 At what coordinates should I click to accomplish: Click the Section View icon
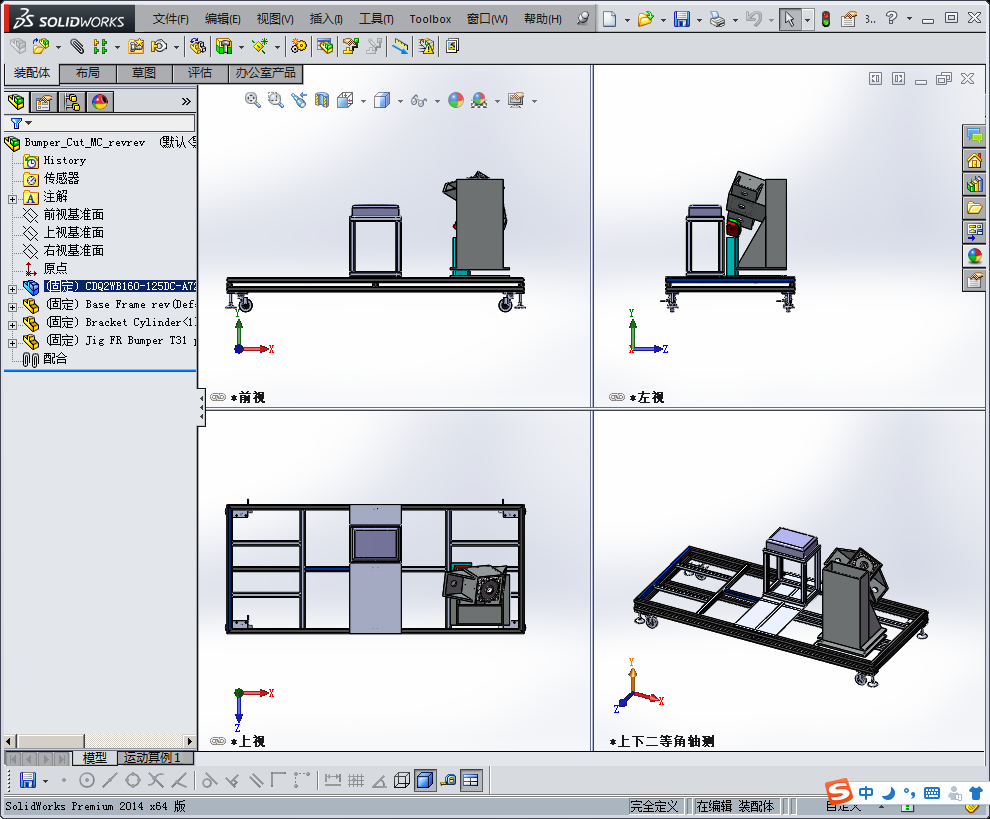[x=322, y=100]
